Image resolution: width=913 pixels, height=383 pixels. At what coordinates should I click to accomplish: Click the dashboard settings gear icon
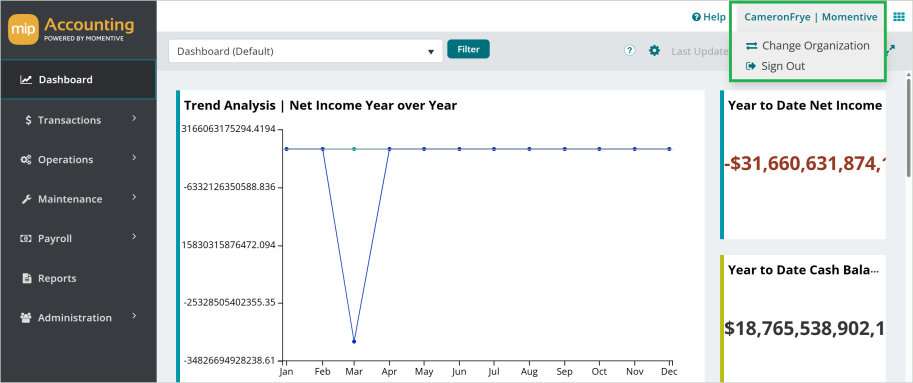(x=654, y=51)
